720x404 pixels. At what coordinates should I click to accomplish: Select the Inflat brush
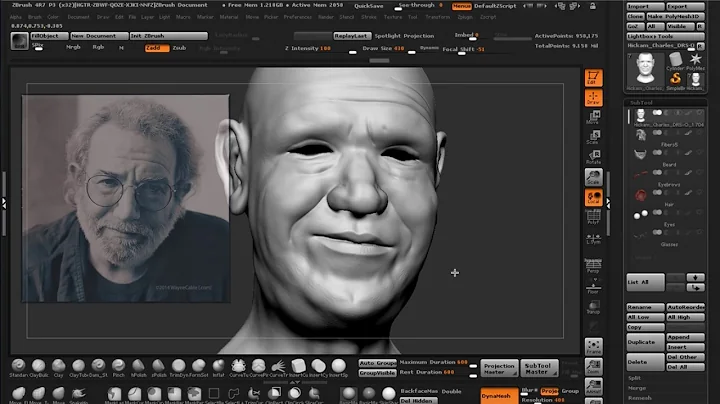tap(218, 368)
